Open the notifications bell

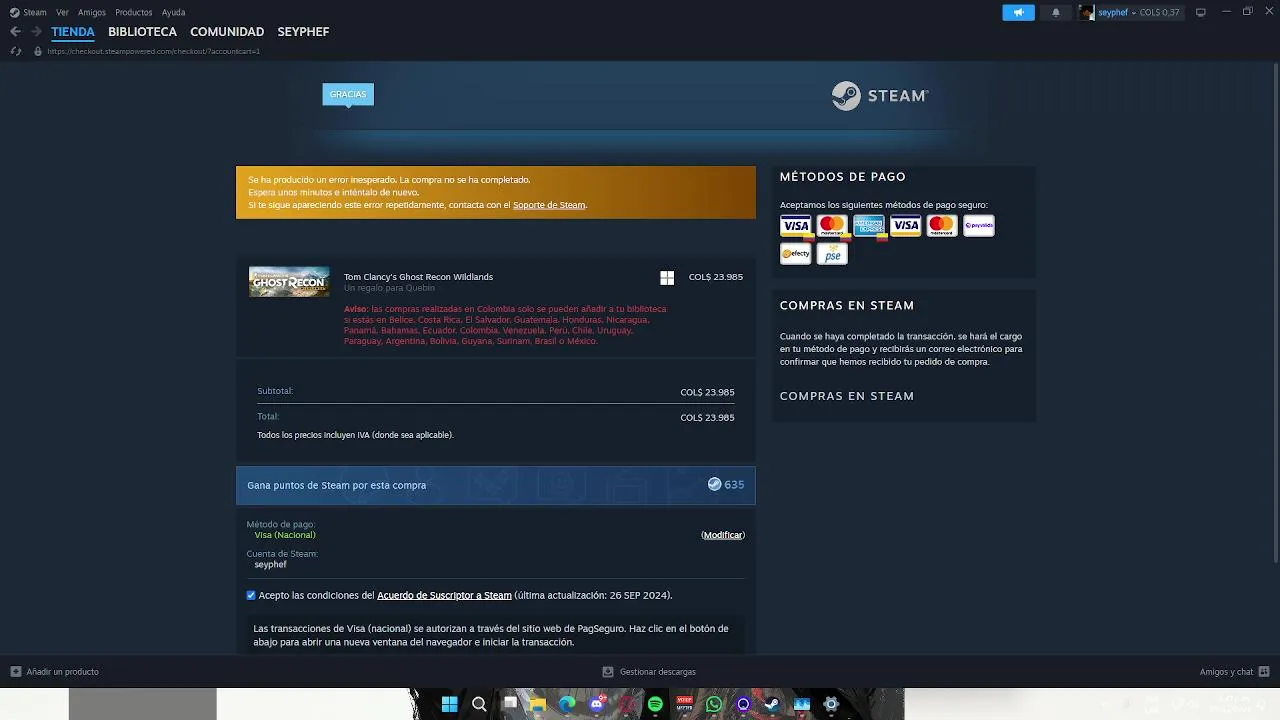(x=1056, y=12)
